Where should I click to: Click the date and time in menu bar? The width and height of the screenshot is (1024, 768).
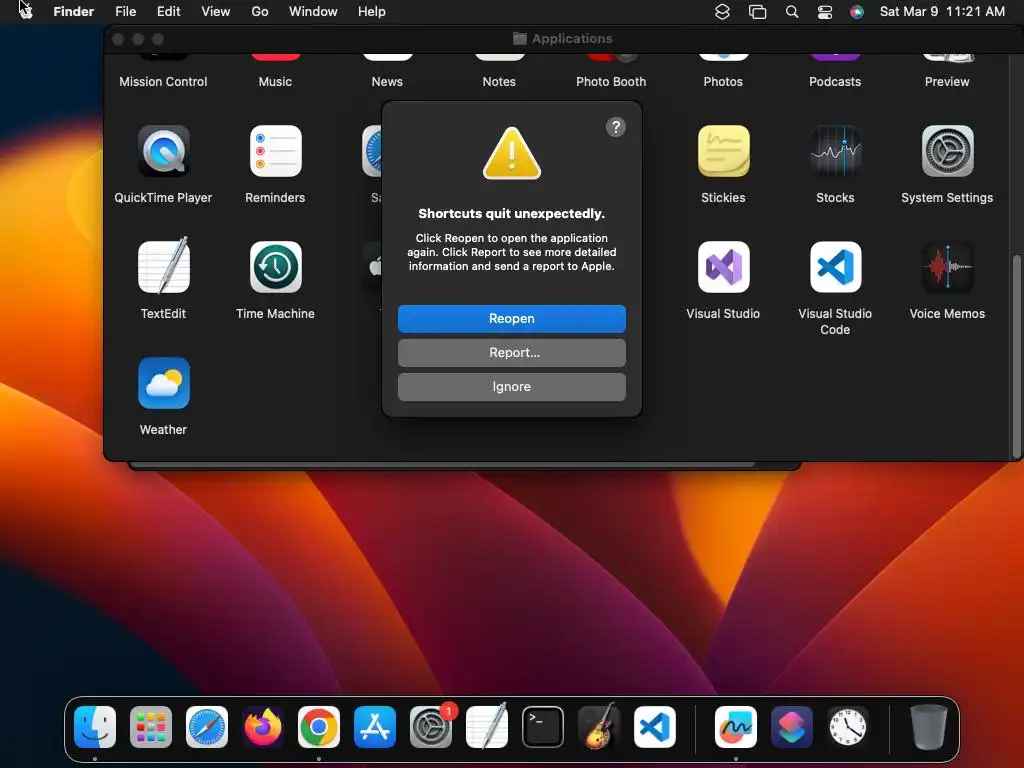[942, 11]
